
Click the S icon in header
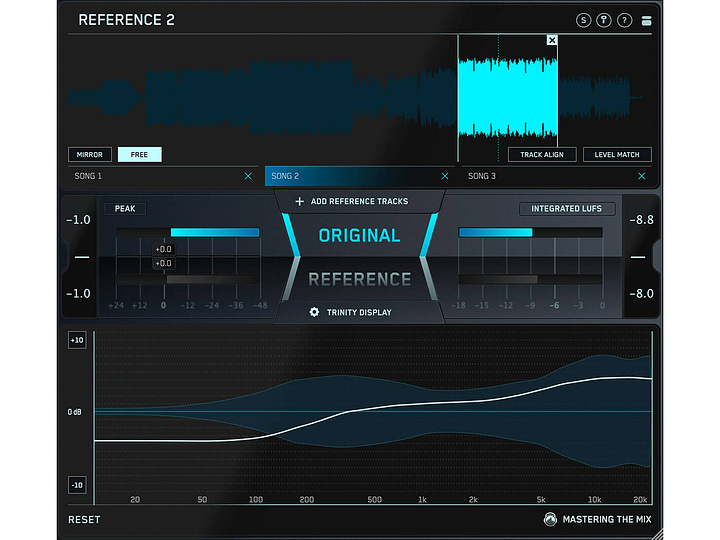[583, 20]
